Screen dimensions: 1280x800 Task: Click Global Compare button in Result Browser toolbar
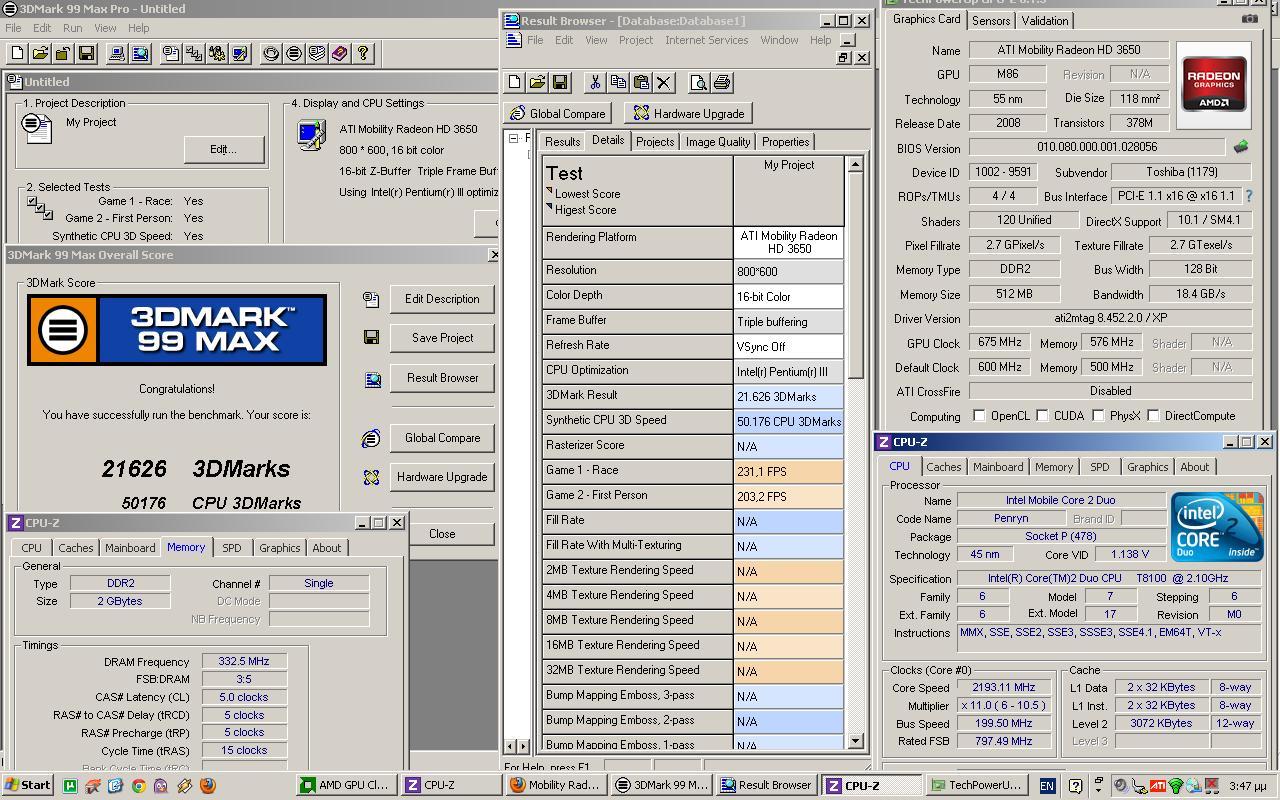(557, 113)
